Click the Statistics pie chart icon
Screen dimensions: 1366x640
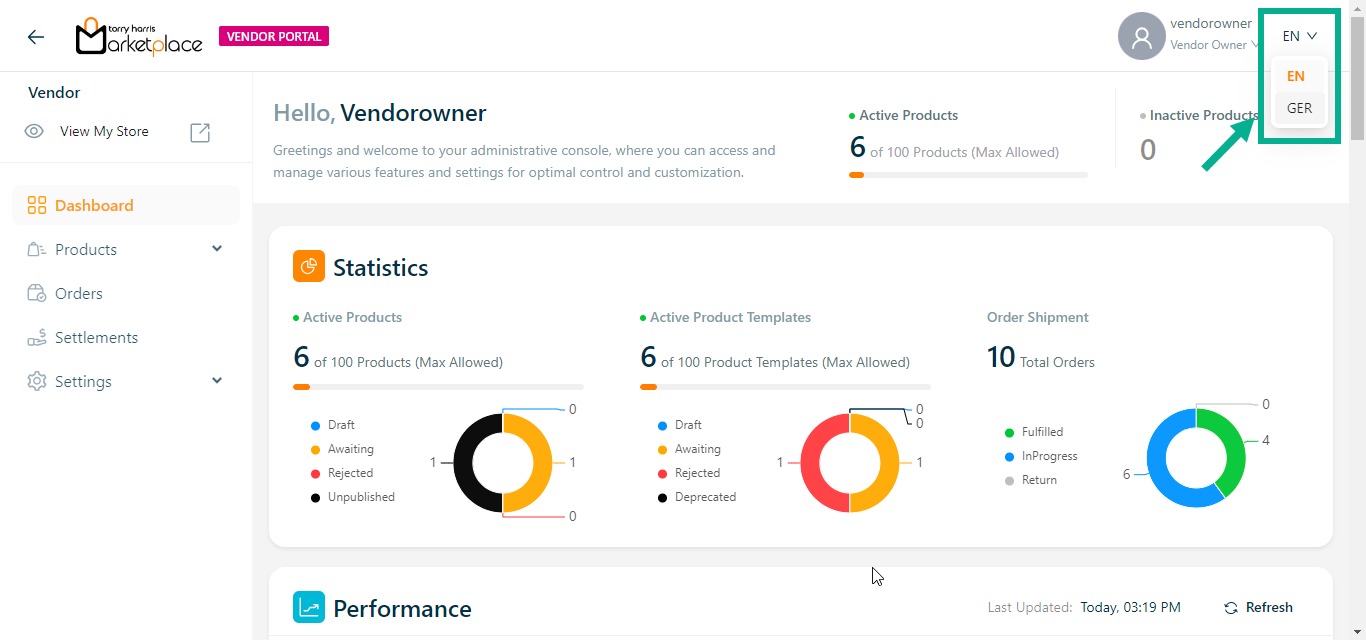pos(309,267)
